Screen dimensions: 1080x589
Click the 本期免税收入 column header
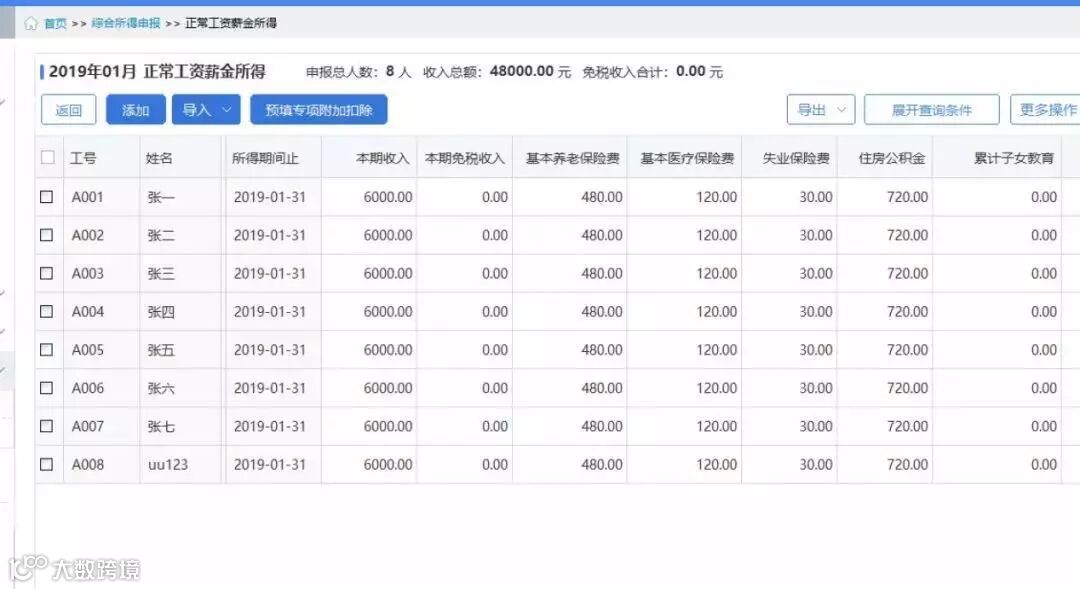pos(465,158)
